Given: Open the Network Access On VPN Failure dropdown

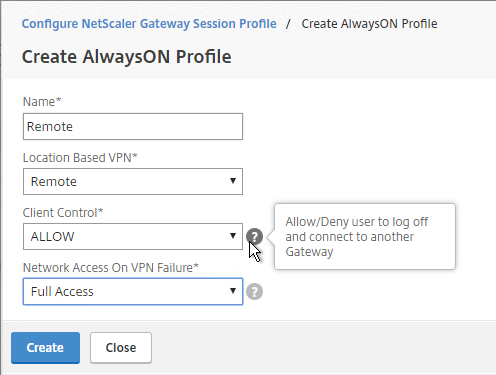Looking at the screenshot, I should tap(133, 292).
